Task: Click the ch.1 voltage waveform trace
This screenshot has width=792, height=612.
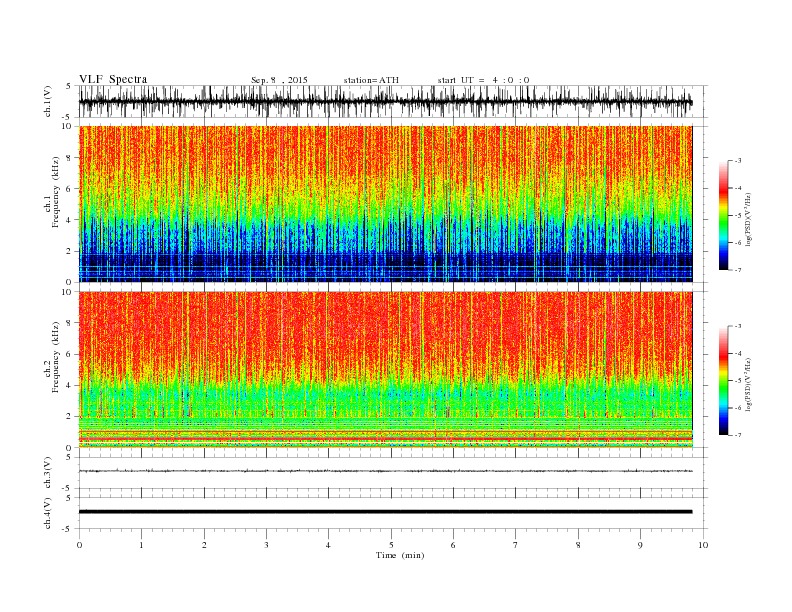Action: pyautogui.click(x=385, y=102)
